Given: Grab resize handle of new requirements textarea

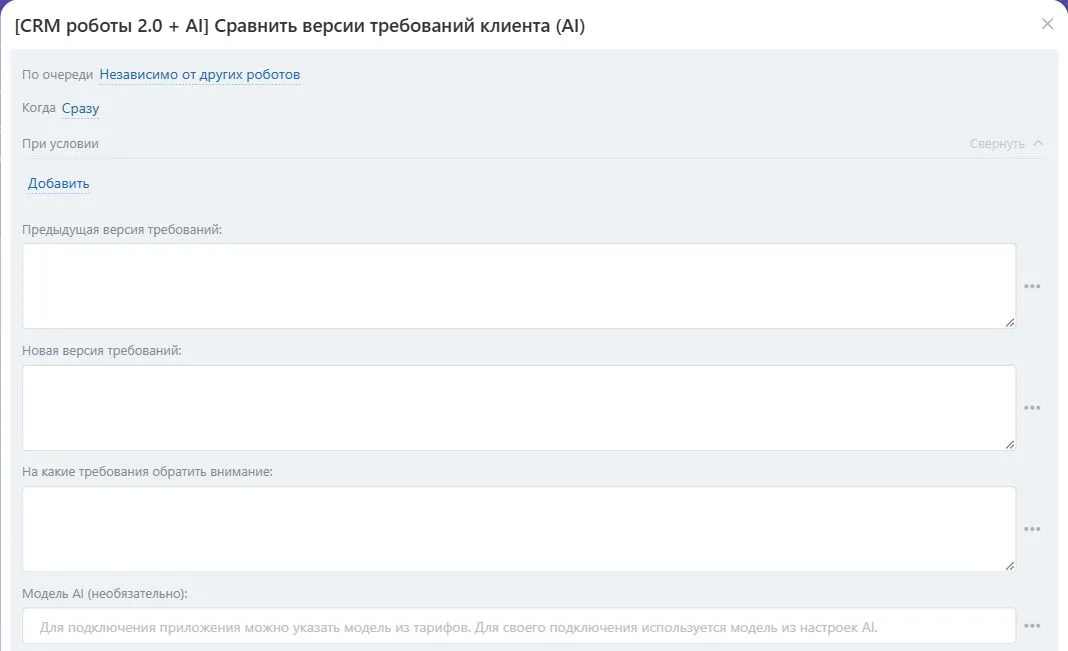Looking at the screenshot, I should click(1009, 444).
